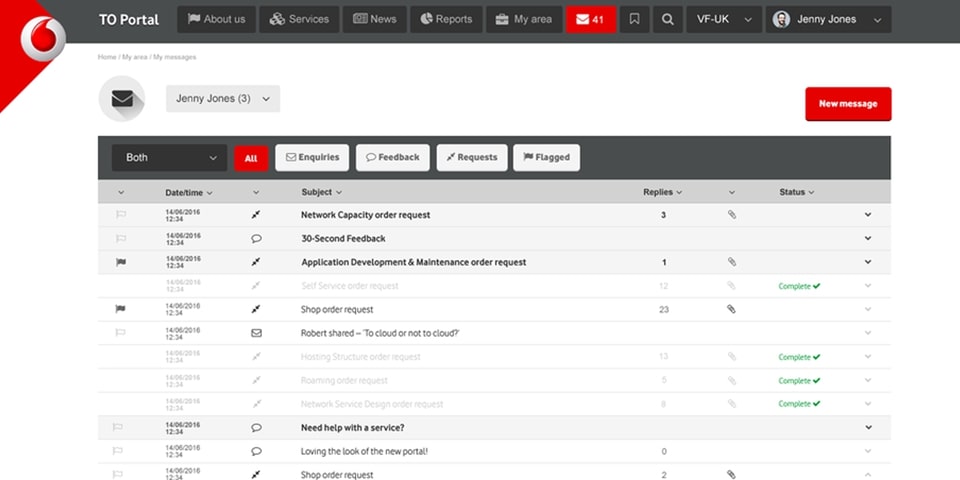Click the Vodafone logo

(42, 39)
